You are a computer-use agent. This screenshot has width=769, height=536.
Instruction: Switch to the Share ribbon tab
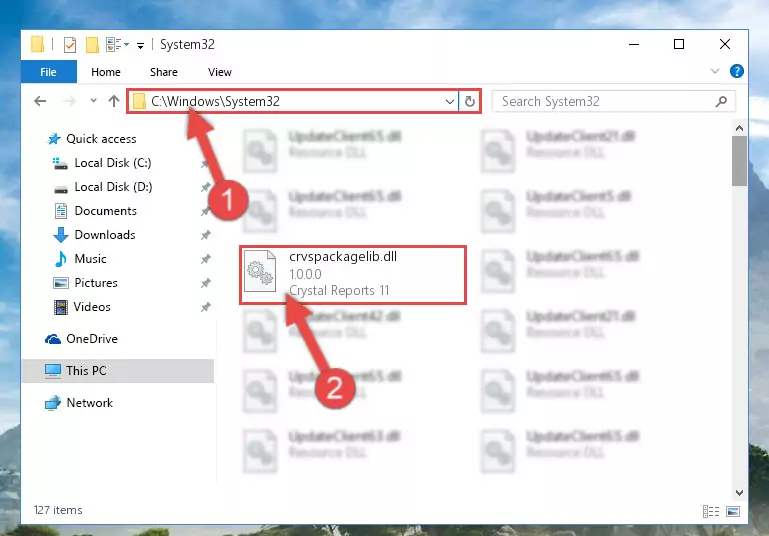click(164, 72)
